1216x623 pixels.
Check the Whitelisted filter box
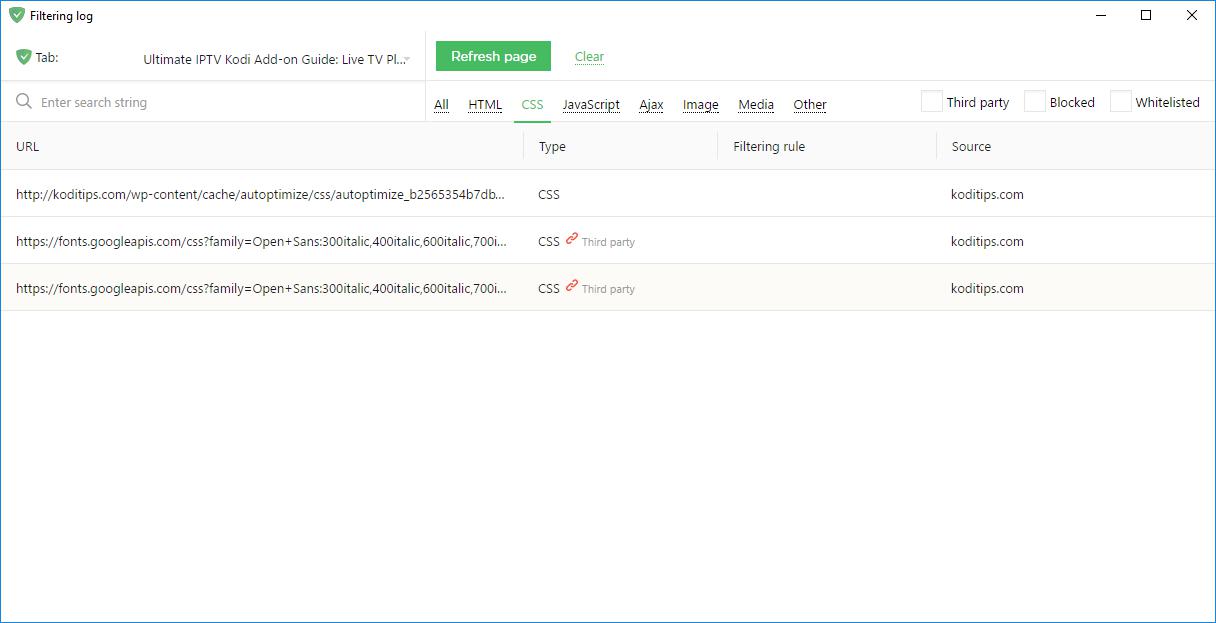pyautogui.click(x=1121, y=102)
